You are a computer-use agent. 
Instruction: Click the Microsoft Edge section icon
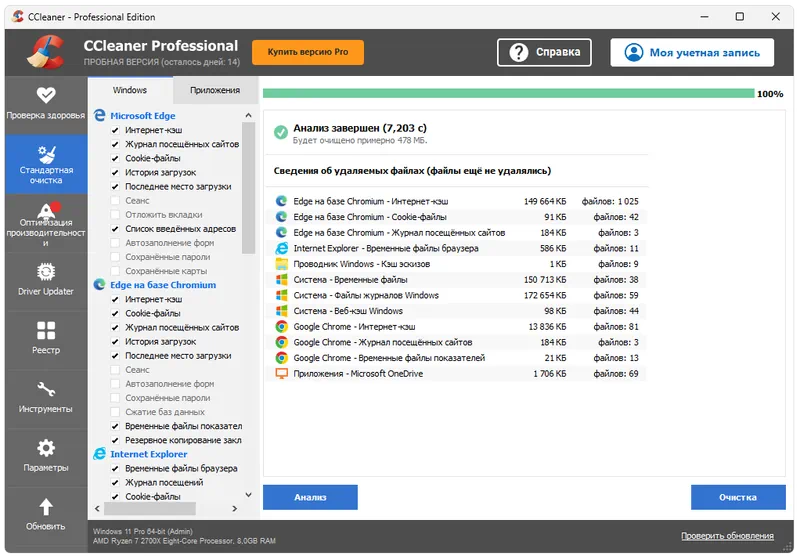(99, 115)
